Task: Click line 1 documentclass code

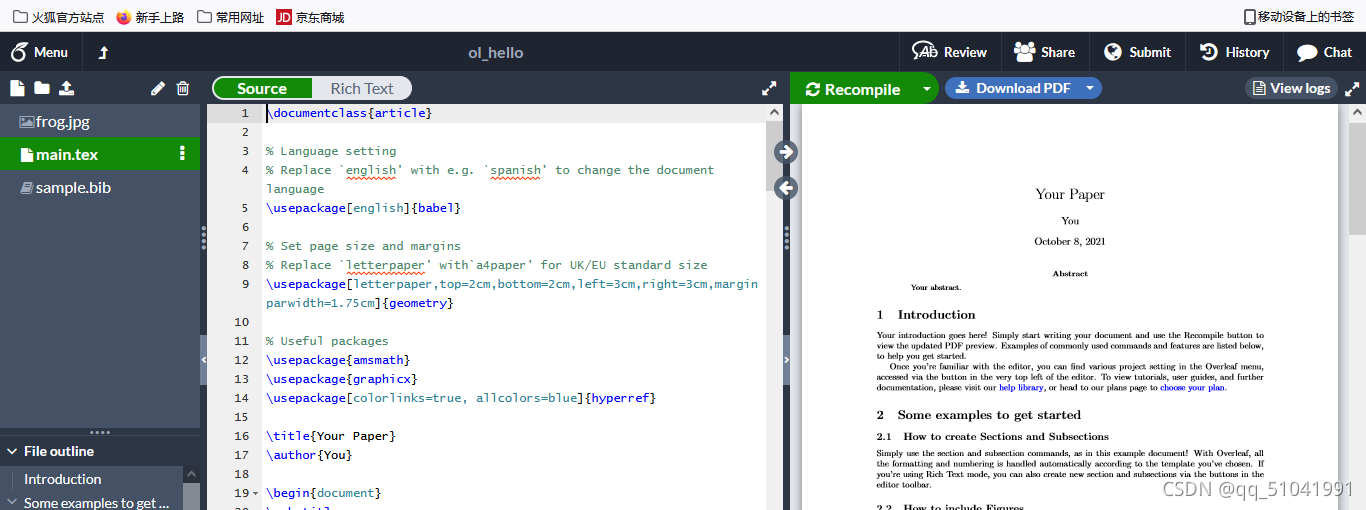Action: 349,113
